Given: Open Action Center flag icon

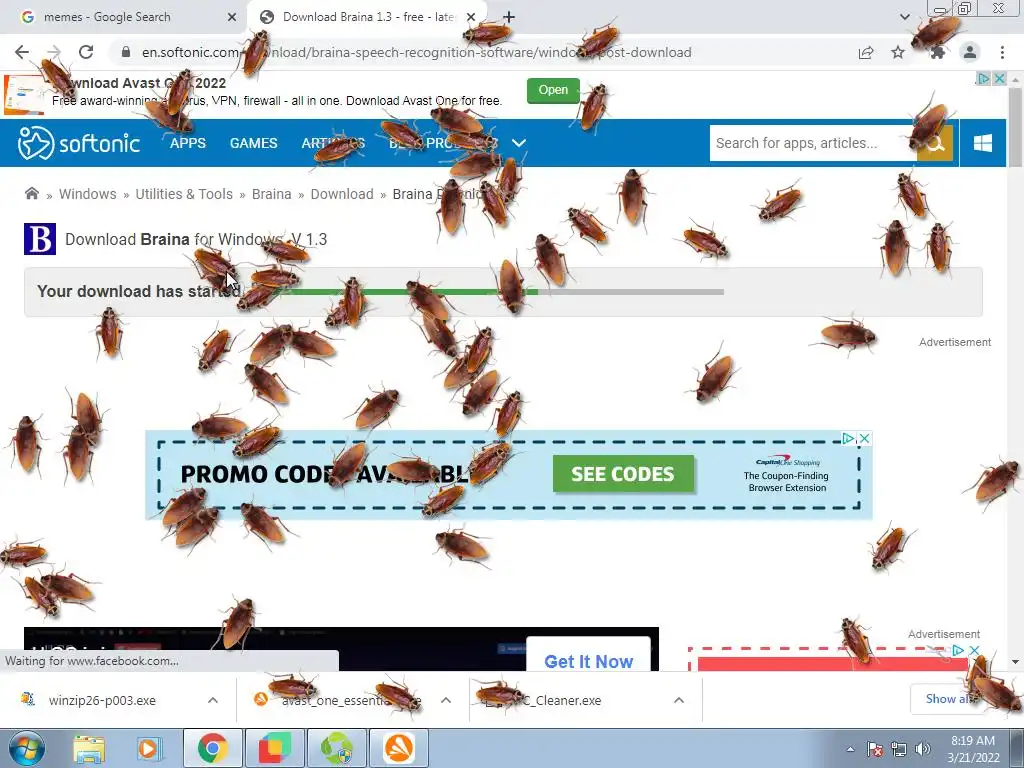Looking at the screenshot, I should coord(875,749).
